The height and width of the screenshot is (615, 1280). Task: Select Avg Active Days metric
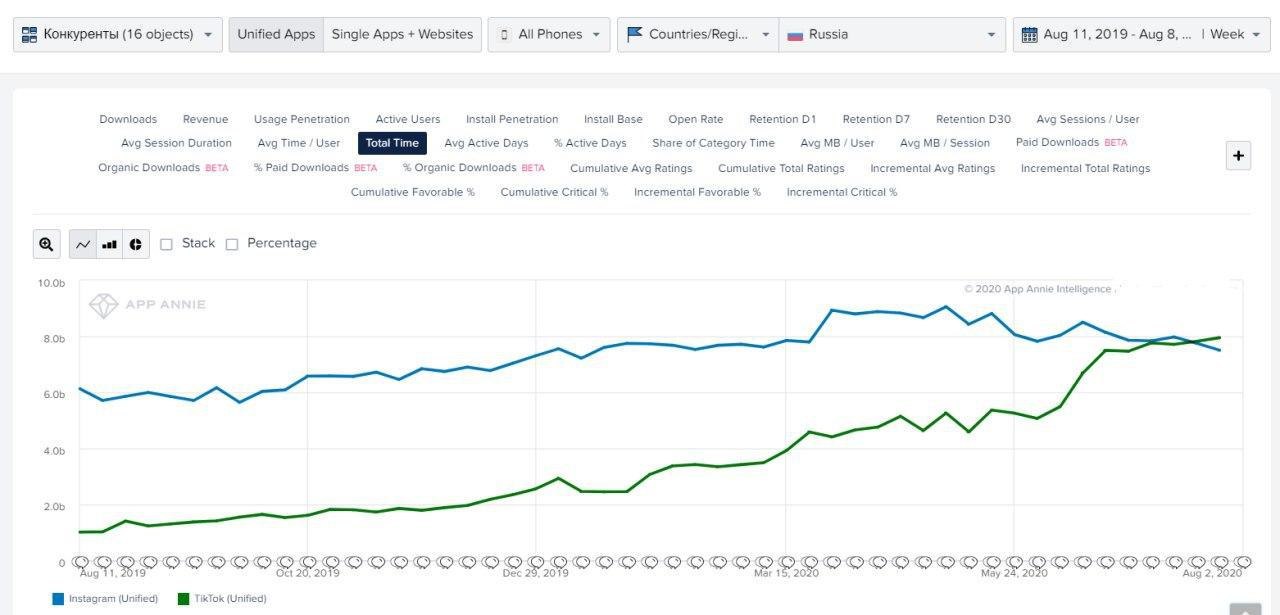click(486, 143)
